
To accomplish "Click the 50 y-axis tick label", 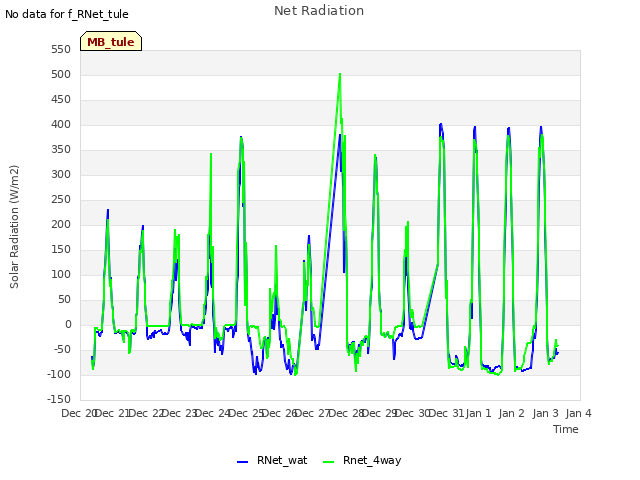I will tap(64, 300).
